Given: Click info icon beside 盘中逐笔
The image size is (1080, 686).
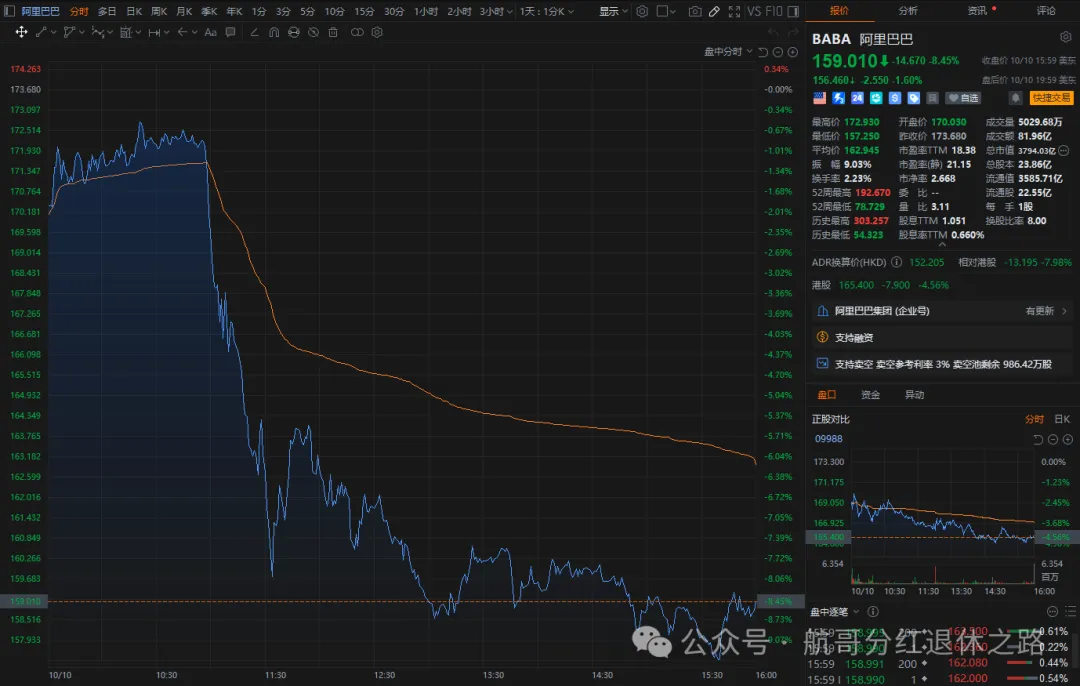Looking at the screenshot, I should [873, 612].
